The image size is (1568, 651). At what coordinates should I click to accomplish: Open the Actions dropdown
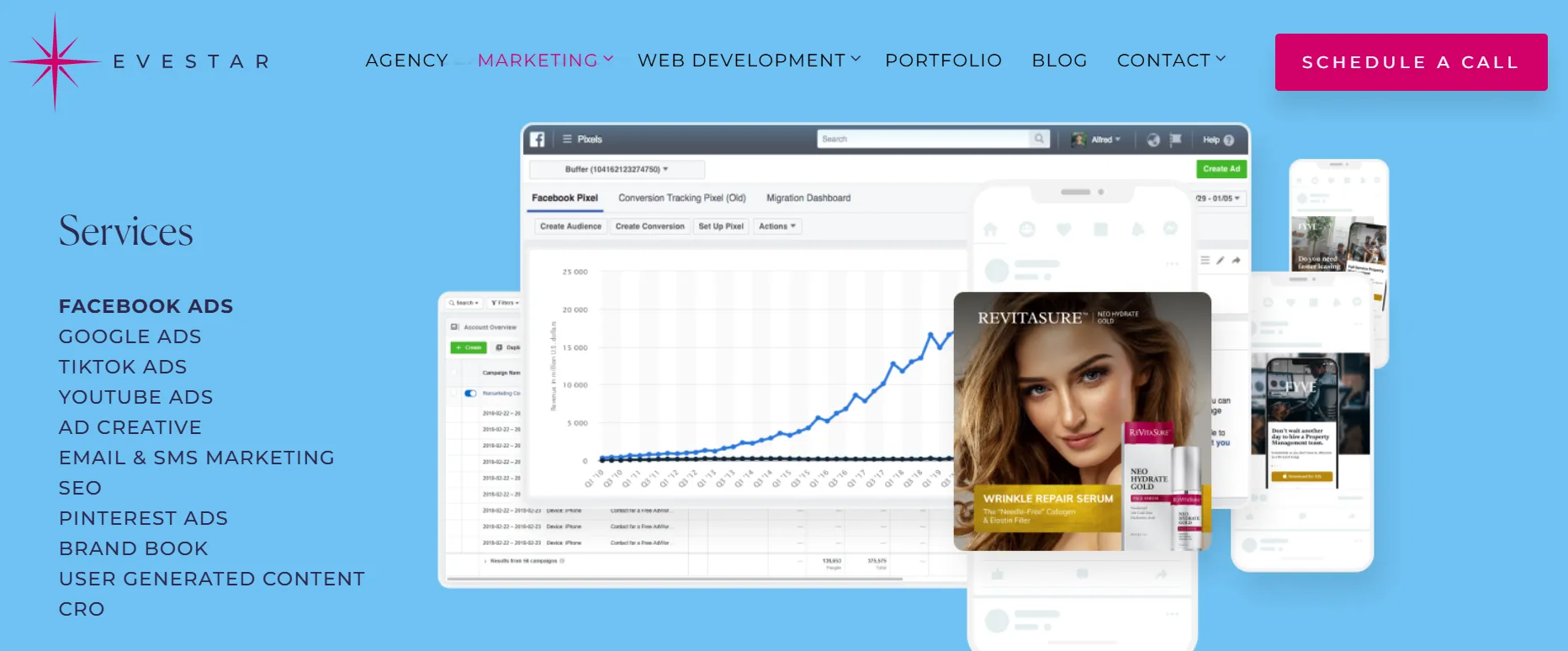pyautogui.click(x=777, y=226)
